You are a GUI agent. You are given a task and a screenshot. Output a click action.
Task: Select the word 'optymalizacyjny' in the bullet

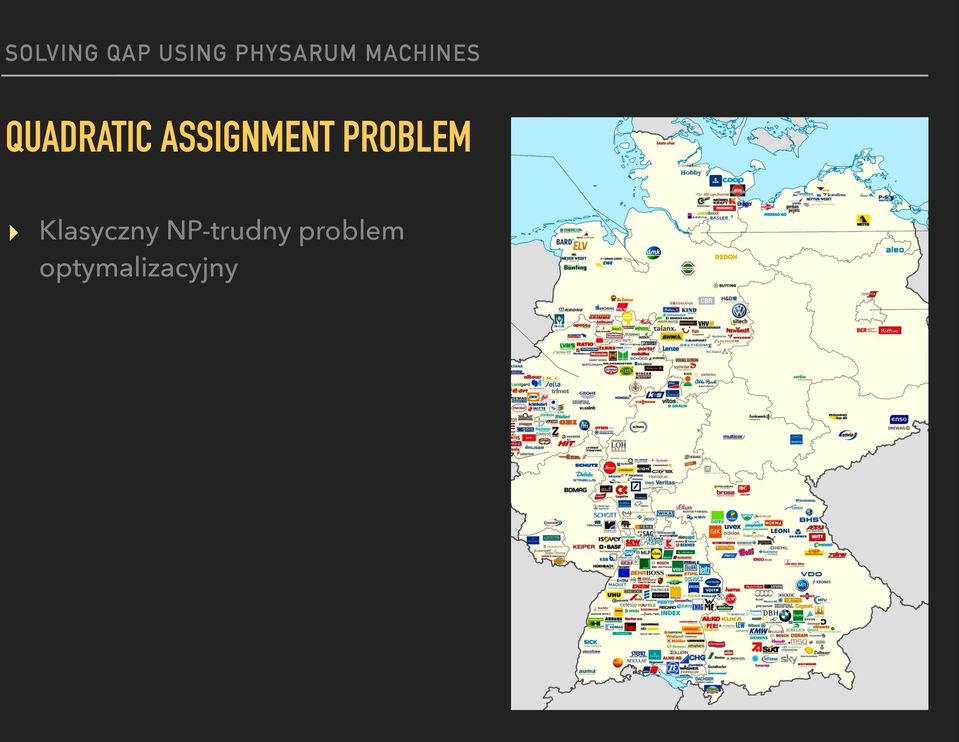(138, 269)
